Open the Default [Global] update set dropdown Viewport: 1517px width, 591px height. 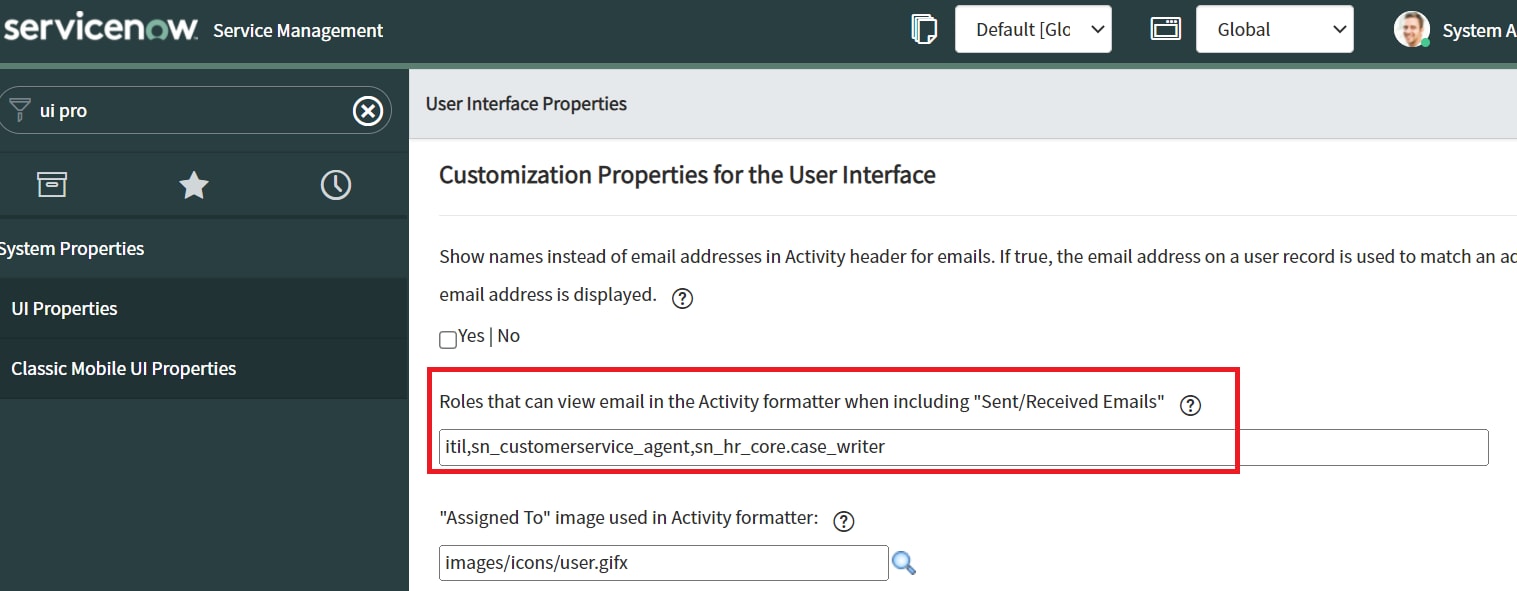click(1033, 29)
